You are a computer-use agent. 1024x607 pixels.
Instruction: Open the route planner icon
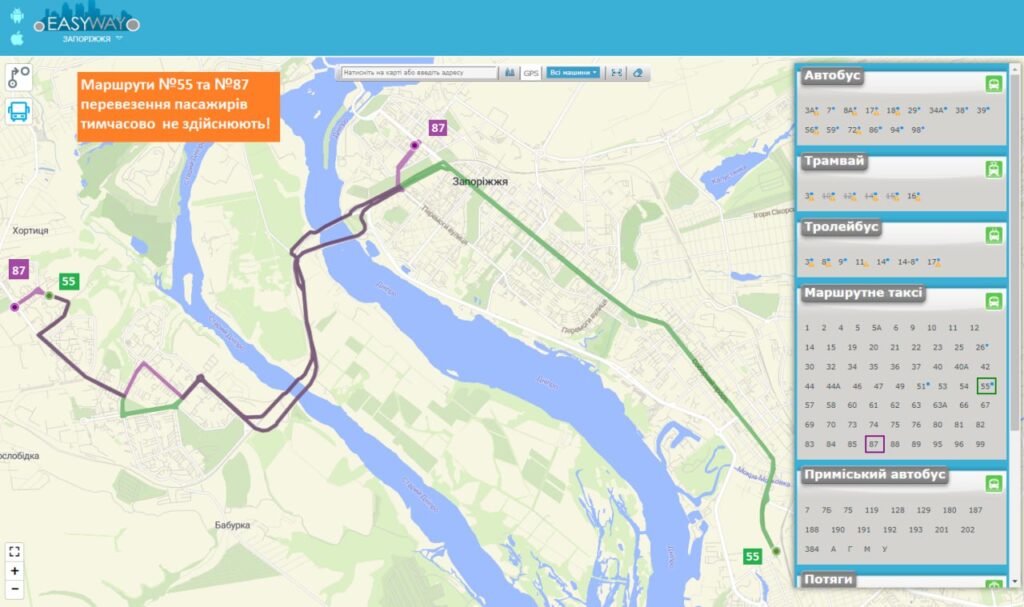pyautogui.click(x=19, y=77)
